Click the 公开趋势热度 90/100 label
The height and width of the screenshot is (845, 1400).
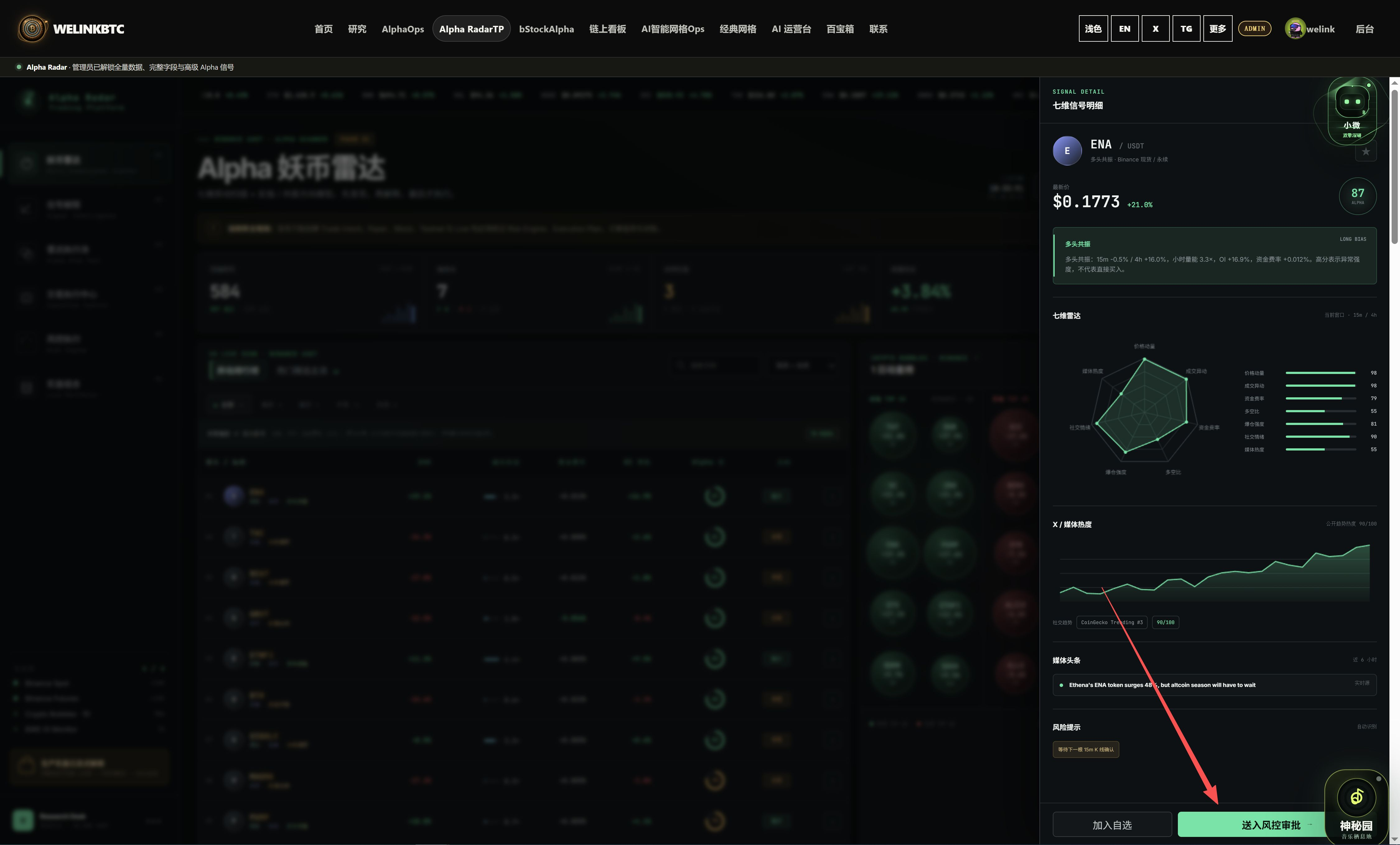1351,524
